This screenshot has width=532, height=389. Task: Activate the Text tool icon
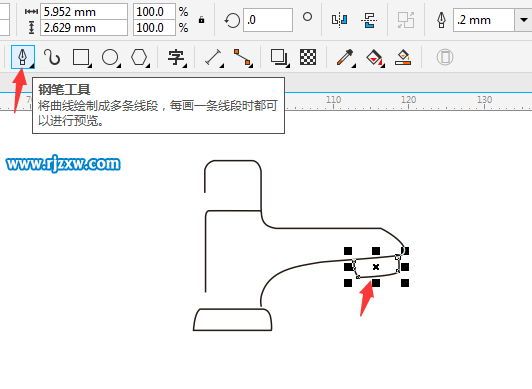click(x=176, y=57)
